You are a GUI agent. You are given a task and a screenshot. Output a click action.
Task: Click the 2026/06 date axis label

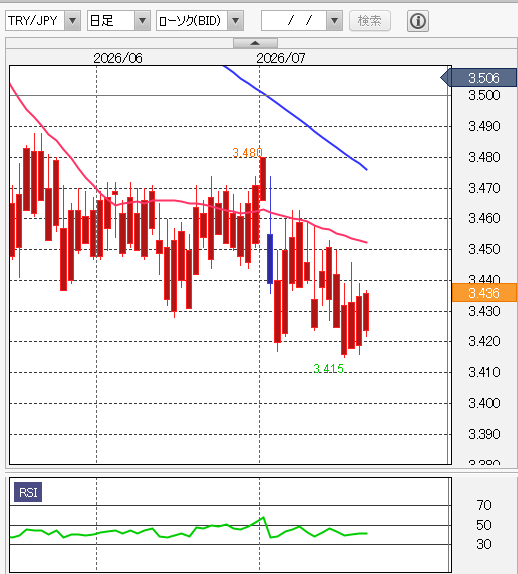[118, 58]
